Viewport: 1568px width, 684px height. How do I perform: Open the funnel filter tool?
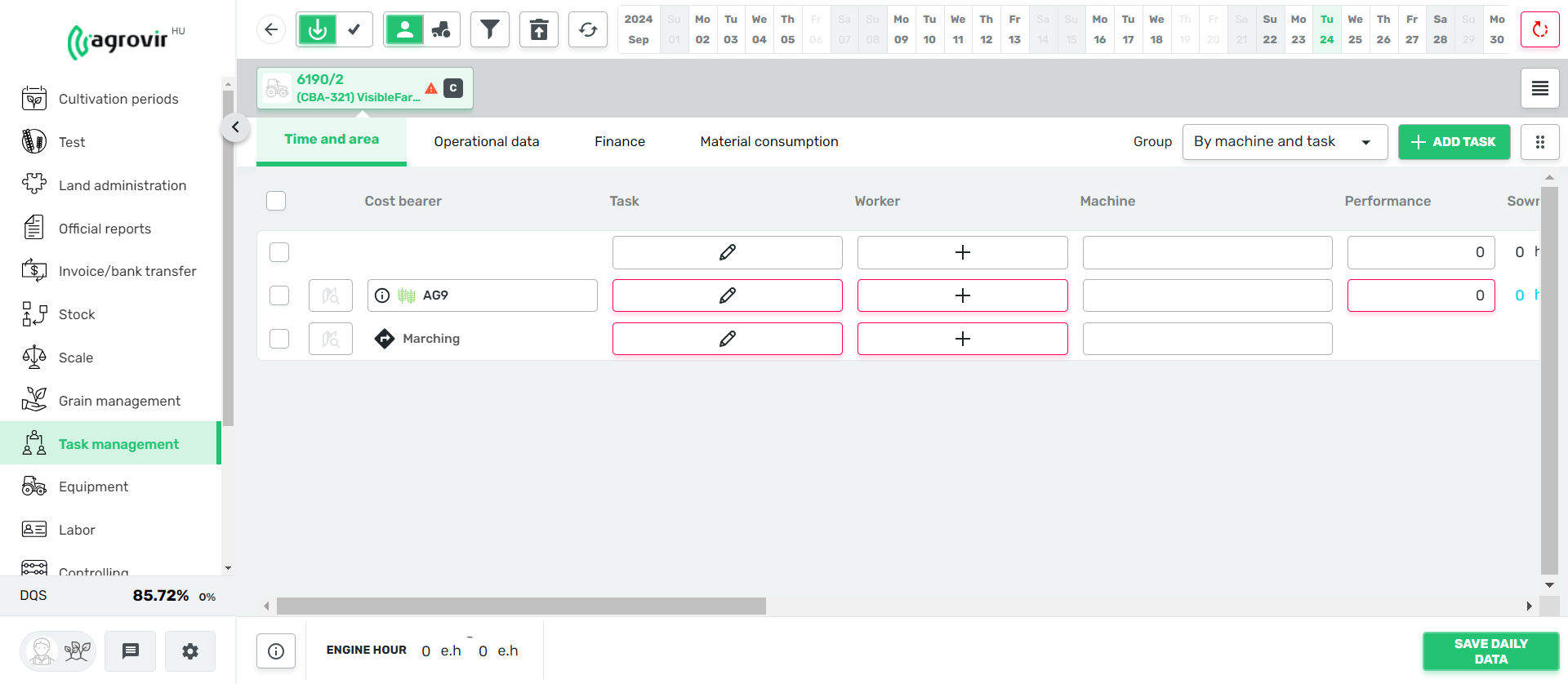pos(490,30)
